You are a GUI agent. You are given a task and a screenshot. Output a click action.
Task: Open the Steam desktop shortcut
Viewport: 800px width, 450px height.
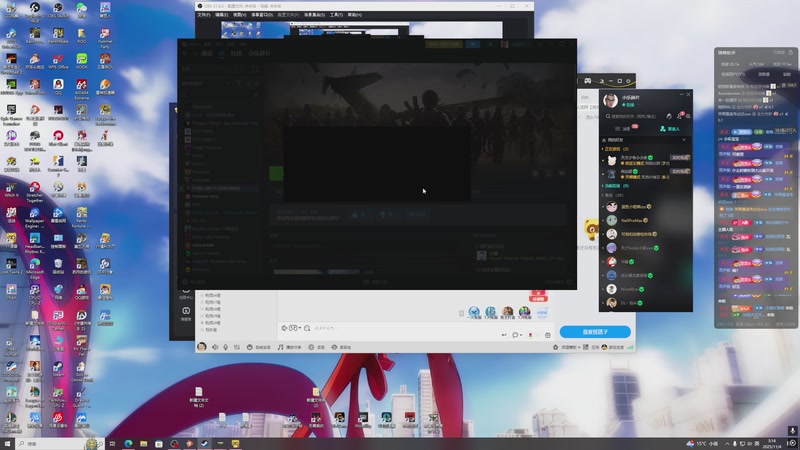coord(58,369)
